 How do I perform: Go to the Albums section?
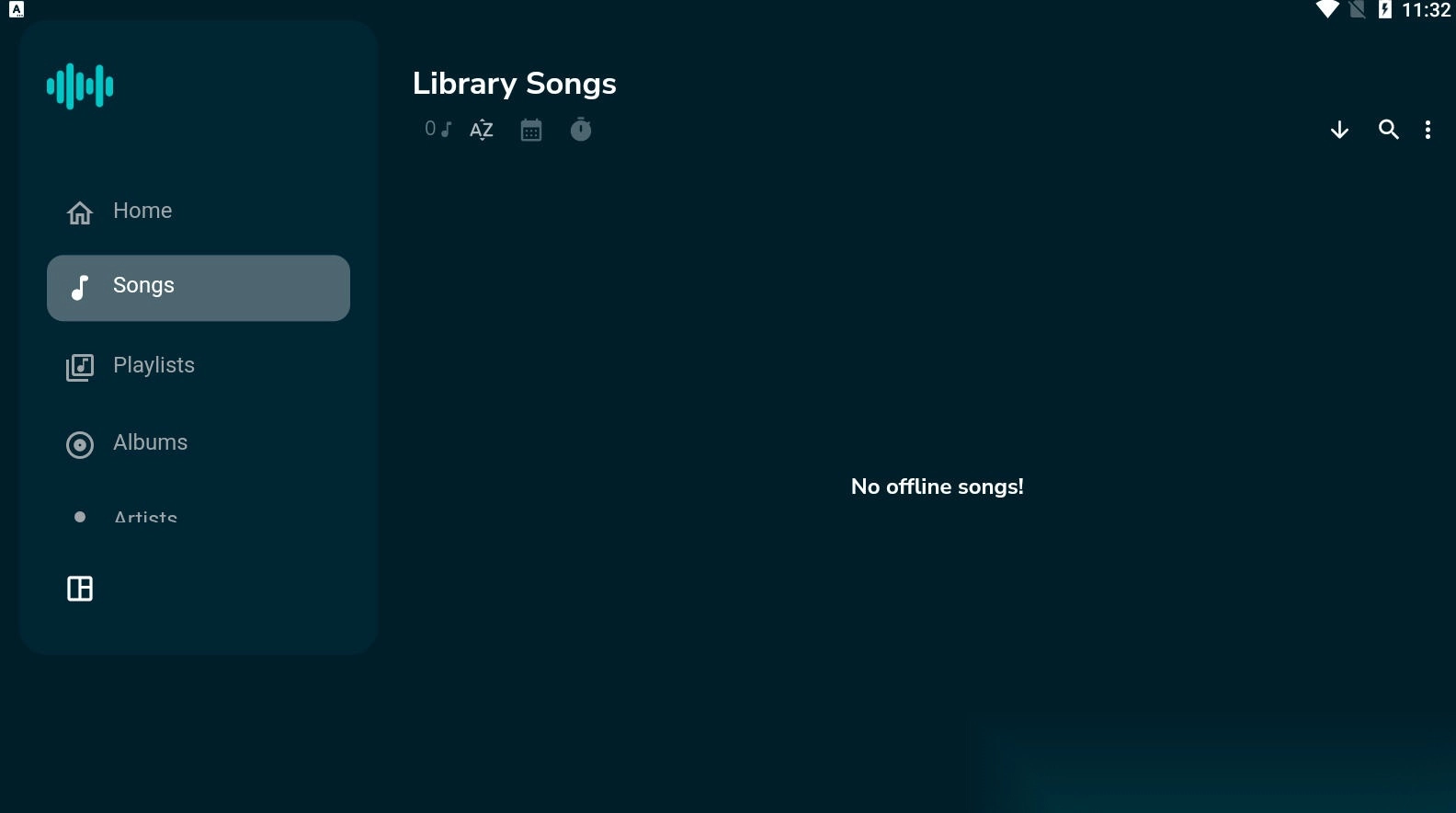pyautogui.click(x=199, y=443)
